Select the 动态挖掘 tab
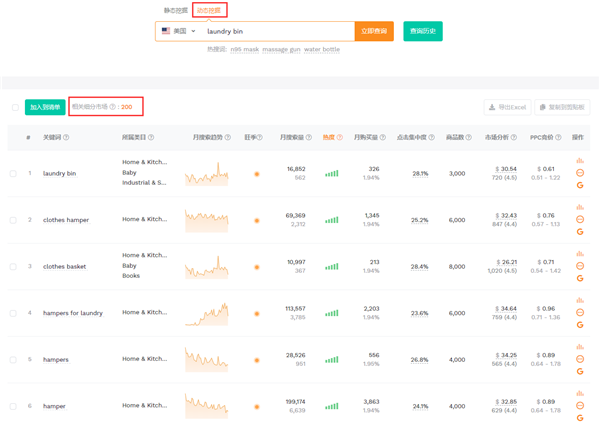The image size is (600, 424). (x=210, y=10)
